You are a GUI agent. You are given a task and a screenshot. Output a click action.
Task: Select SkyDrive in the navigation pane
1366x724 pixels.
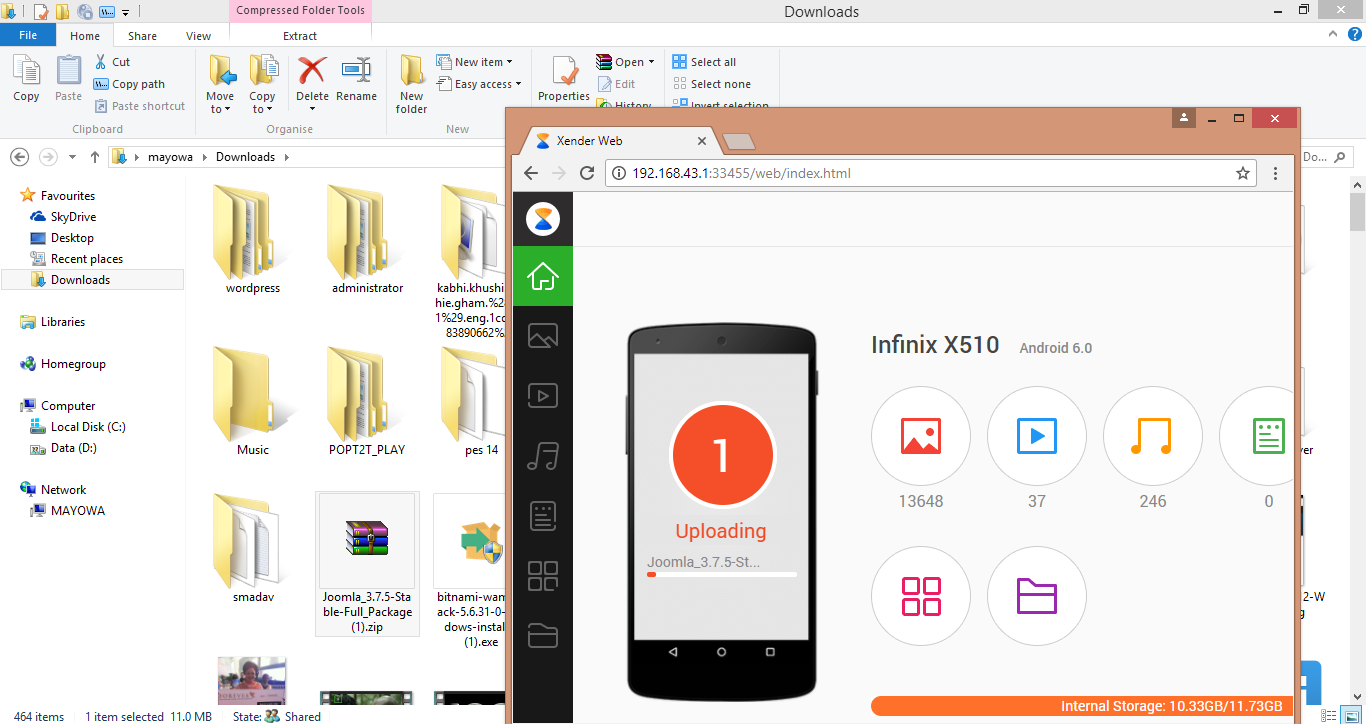(73, 217)
